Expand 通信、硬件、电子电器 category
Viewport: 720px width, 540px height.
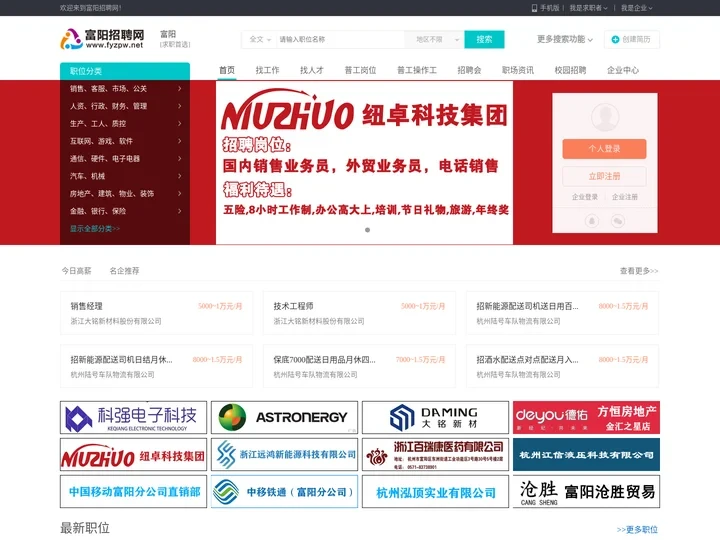[125, 158]
